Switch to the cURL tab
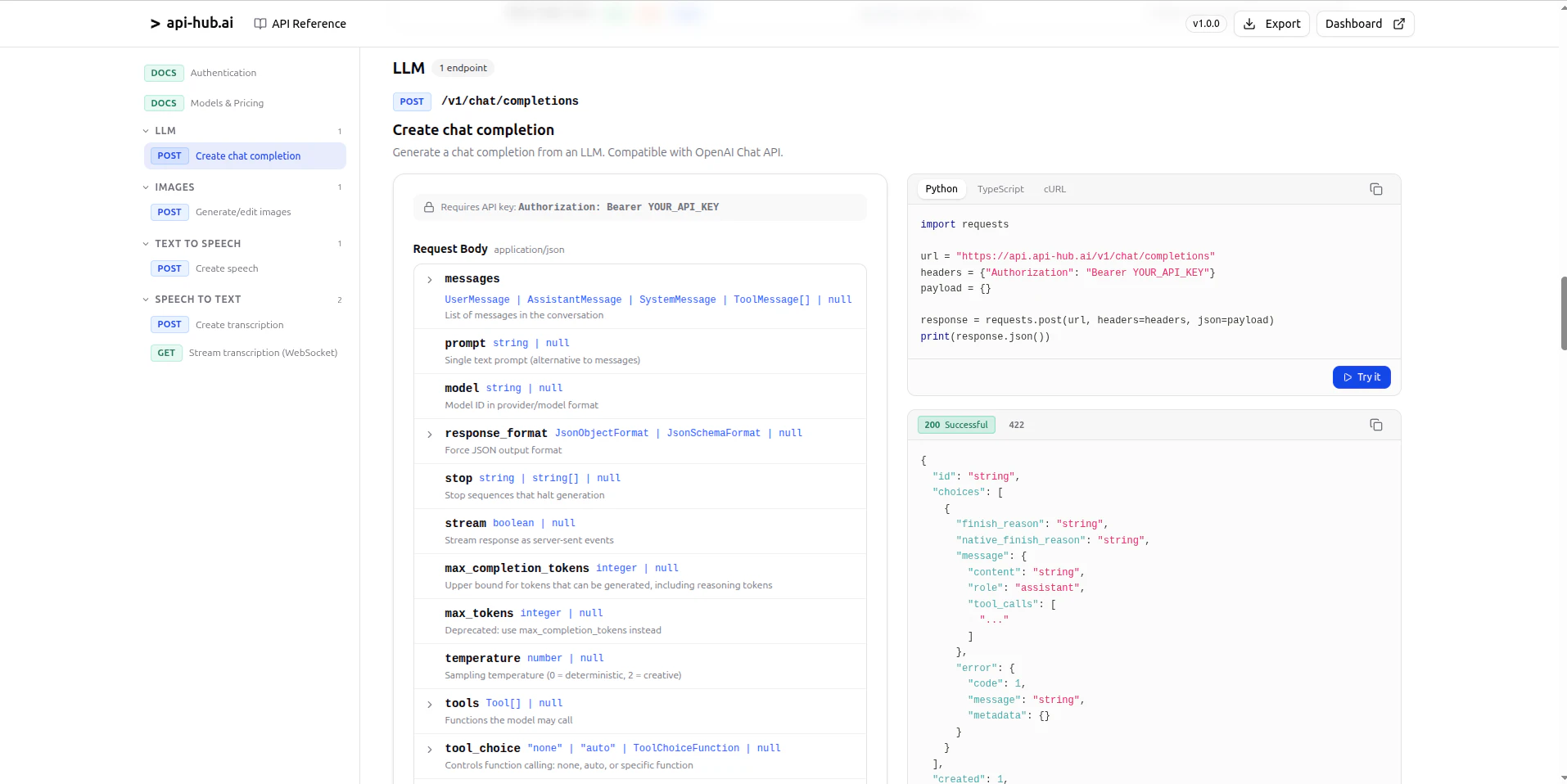1567x784 pixels. click(1053, 189)
